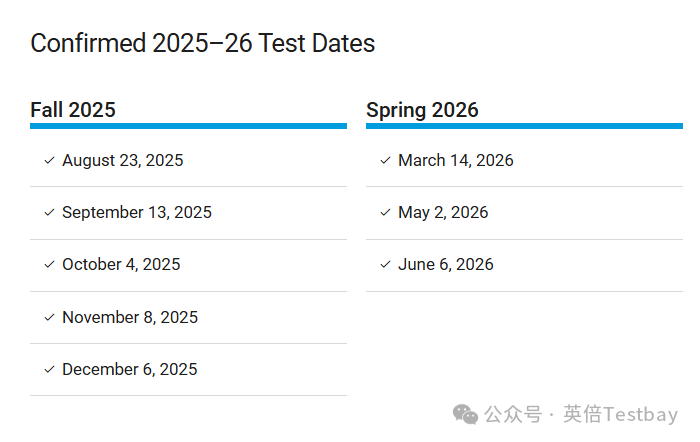
Task: Click the November 8, 2025 date text
Action: coord(130,317)
